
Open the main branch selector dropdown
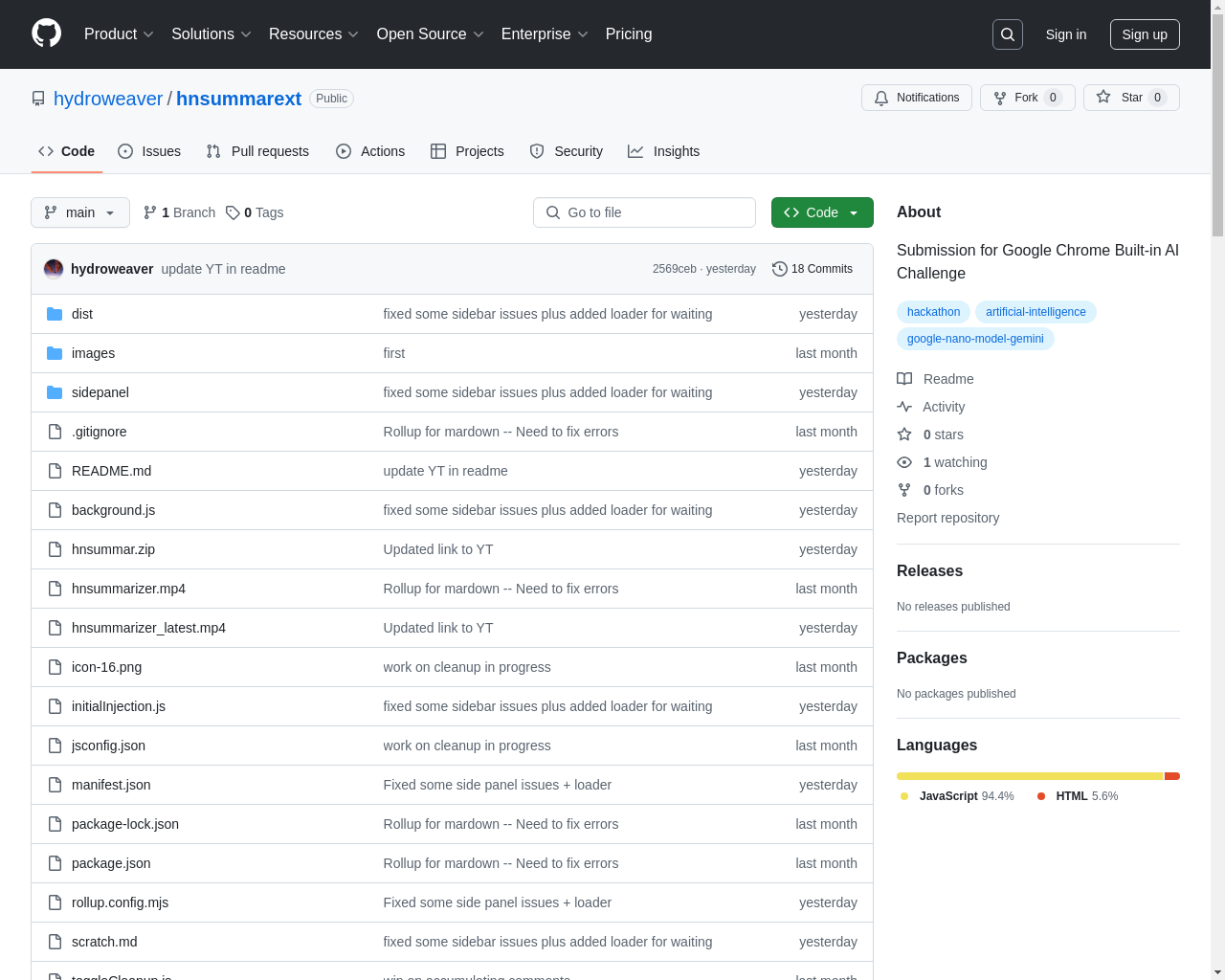(x=80, y=212)
